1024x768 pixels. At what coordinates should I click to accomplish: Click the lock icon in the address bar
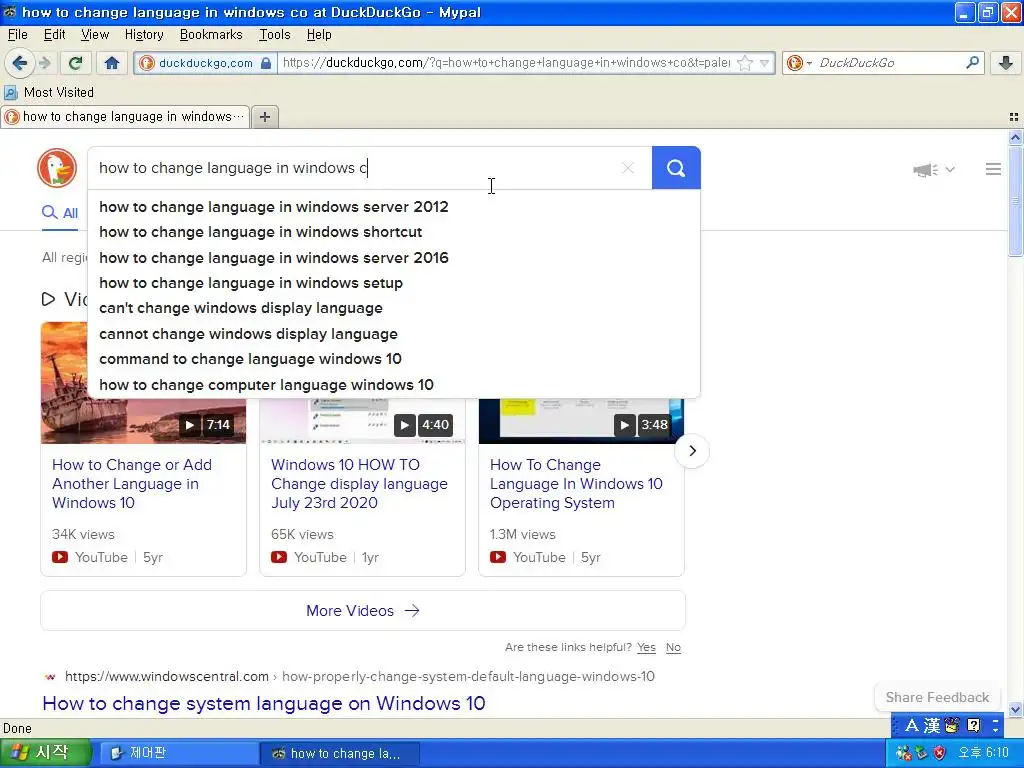(266, 63)
